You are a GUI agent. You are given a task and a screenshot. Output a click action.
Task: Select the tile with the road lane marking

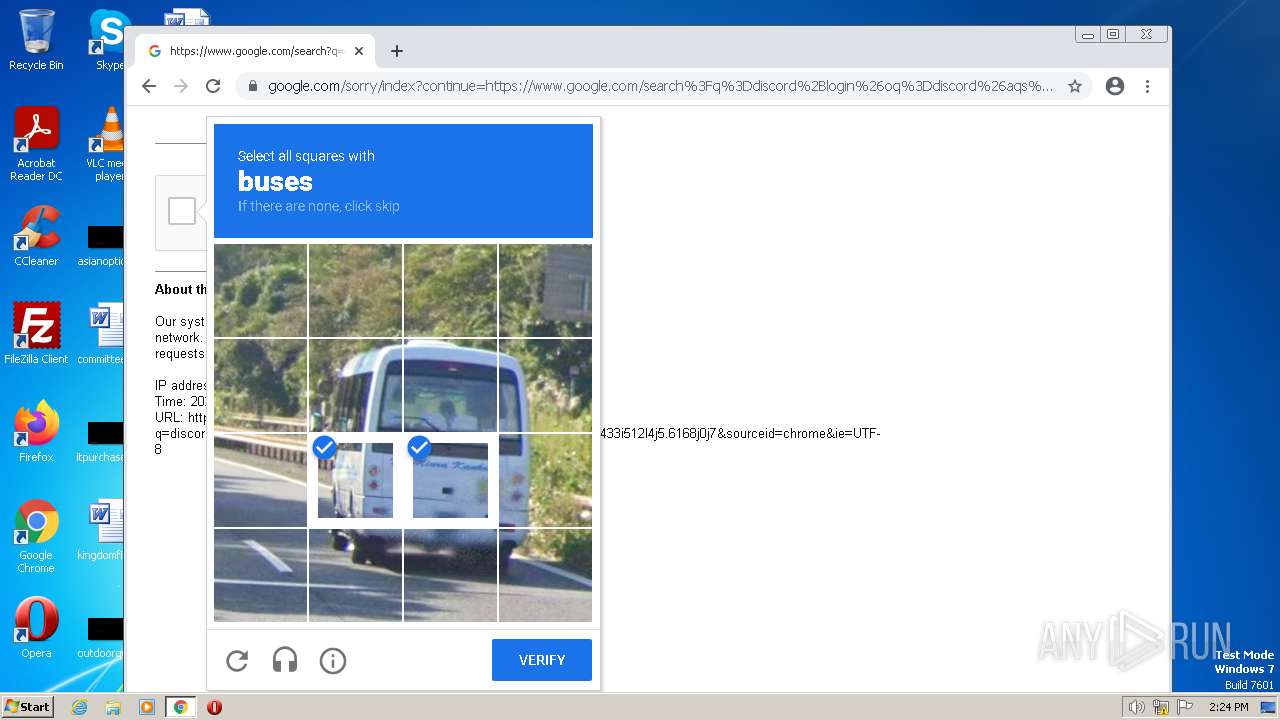(x=260, y=575)
